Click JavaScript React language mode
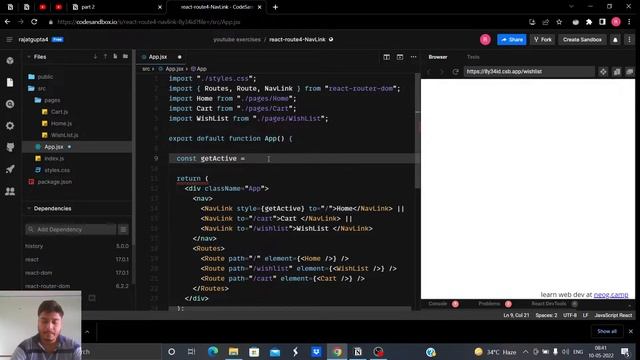This screenshot has width=640, height=360. (613, 315)
